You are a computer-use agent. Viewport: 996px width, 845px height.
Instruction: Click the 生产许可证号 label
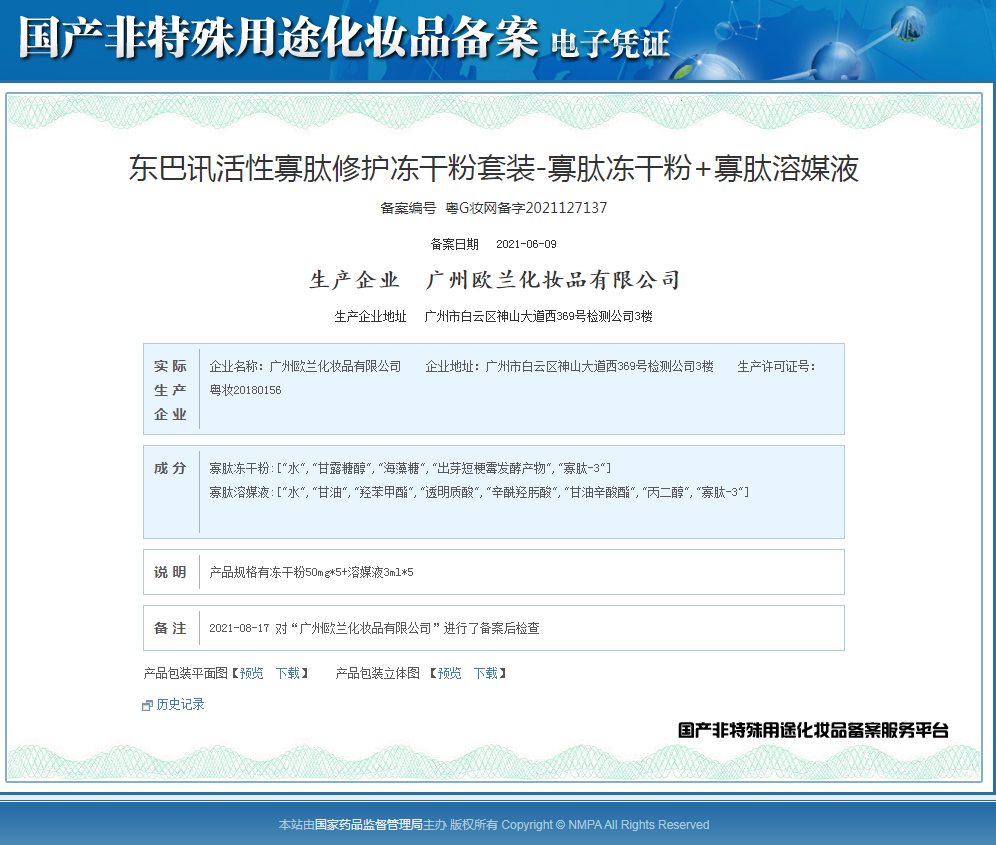776,367
